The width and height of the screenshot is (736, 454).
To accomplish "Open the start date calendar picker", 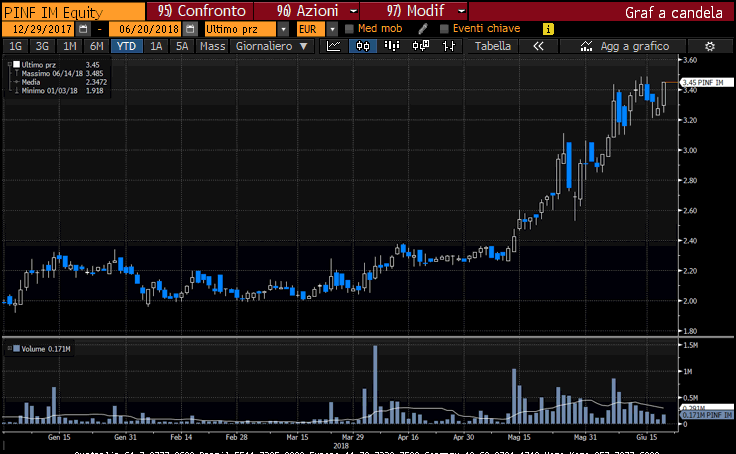I will [83, 29].
